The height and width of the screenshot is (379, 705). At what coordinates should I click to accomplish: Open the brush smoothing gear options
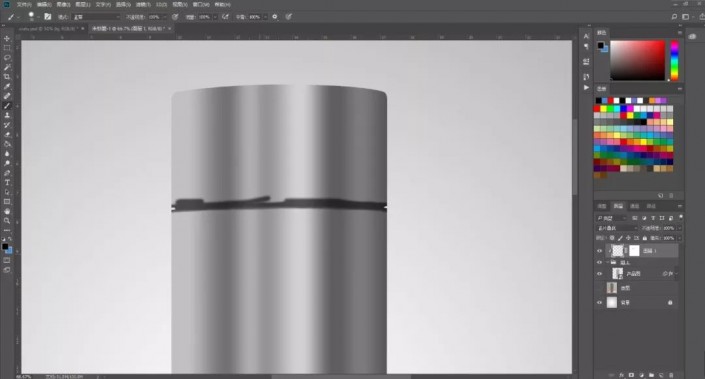click(x=275, y=17)
